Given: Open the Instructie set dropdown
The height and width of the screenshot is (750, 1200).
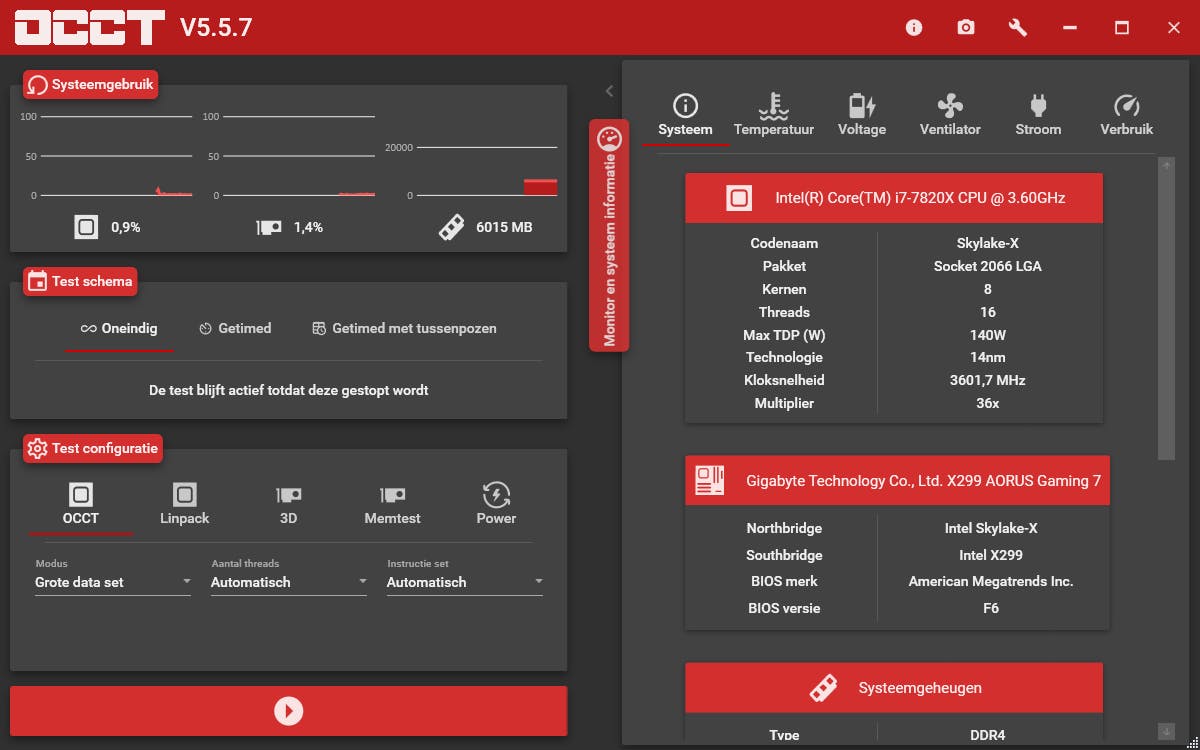Looking at the screenshot, I should [x=464, y=581].
